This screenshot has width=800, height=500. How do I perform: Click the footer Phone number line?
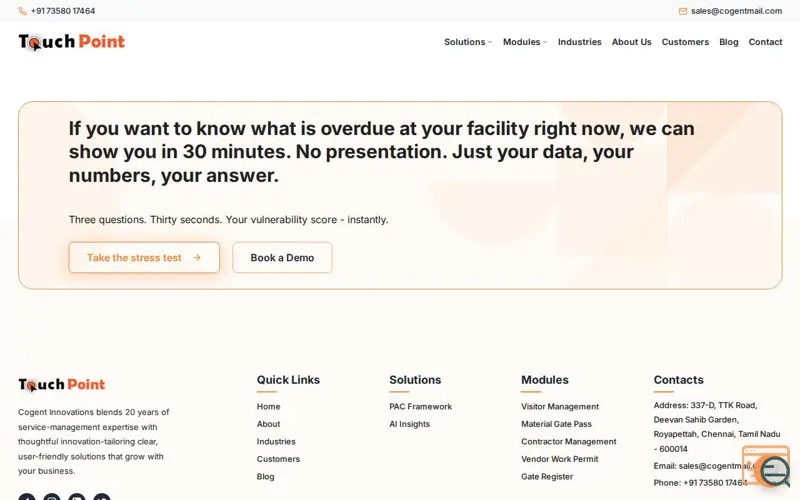point(701,483)
